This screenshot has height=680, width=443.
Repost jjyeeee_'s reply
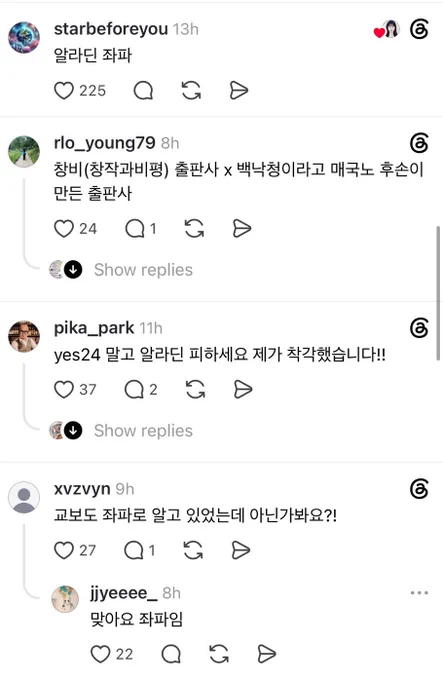(x=219, y=654)
